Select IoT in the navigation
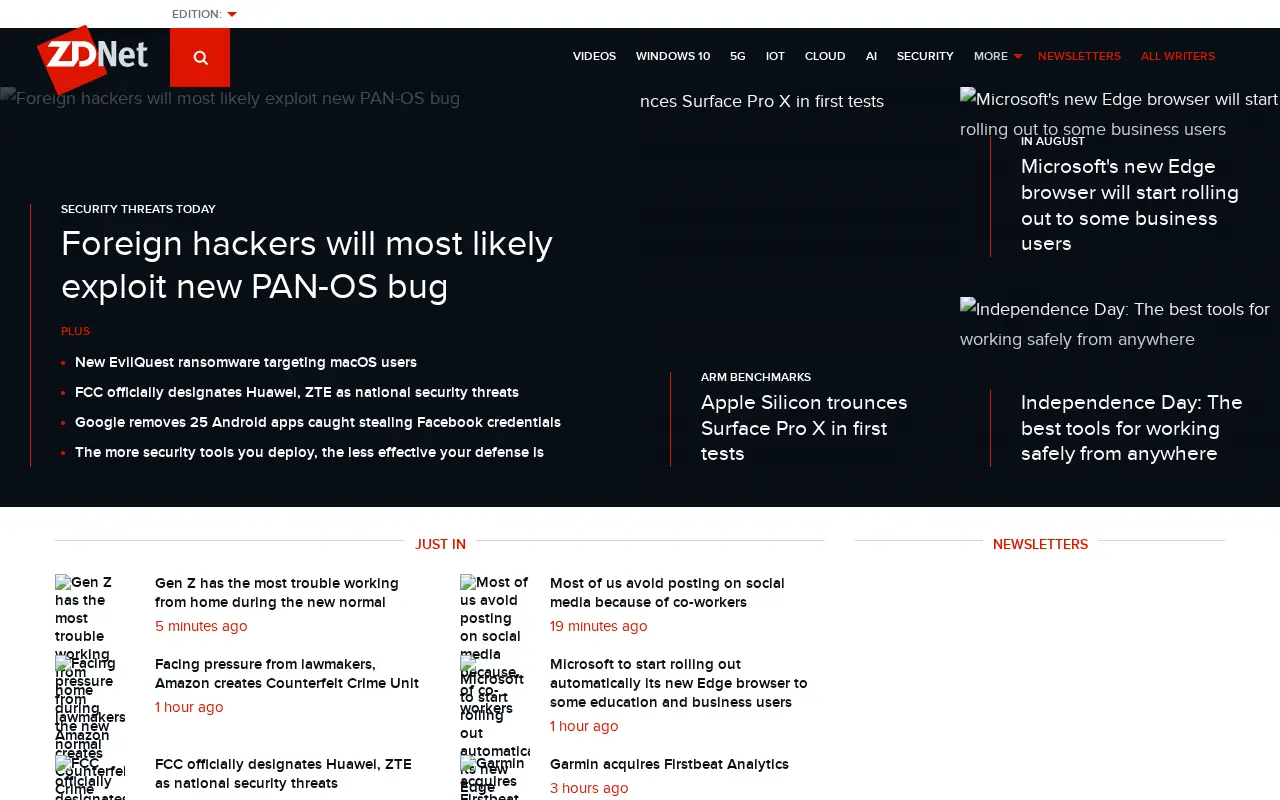 (x=775, y=56)
